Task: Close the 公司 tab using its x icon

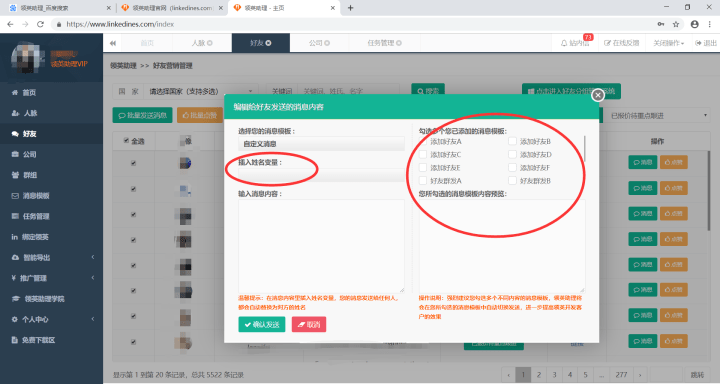Action: point(327,43)
